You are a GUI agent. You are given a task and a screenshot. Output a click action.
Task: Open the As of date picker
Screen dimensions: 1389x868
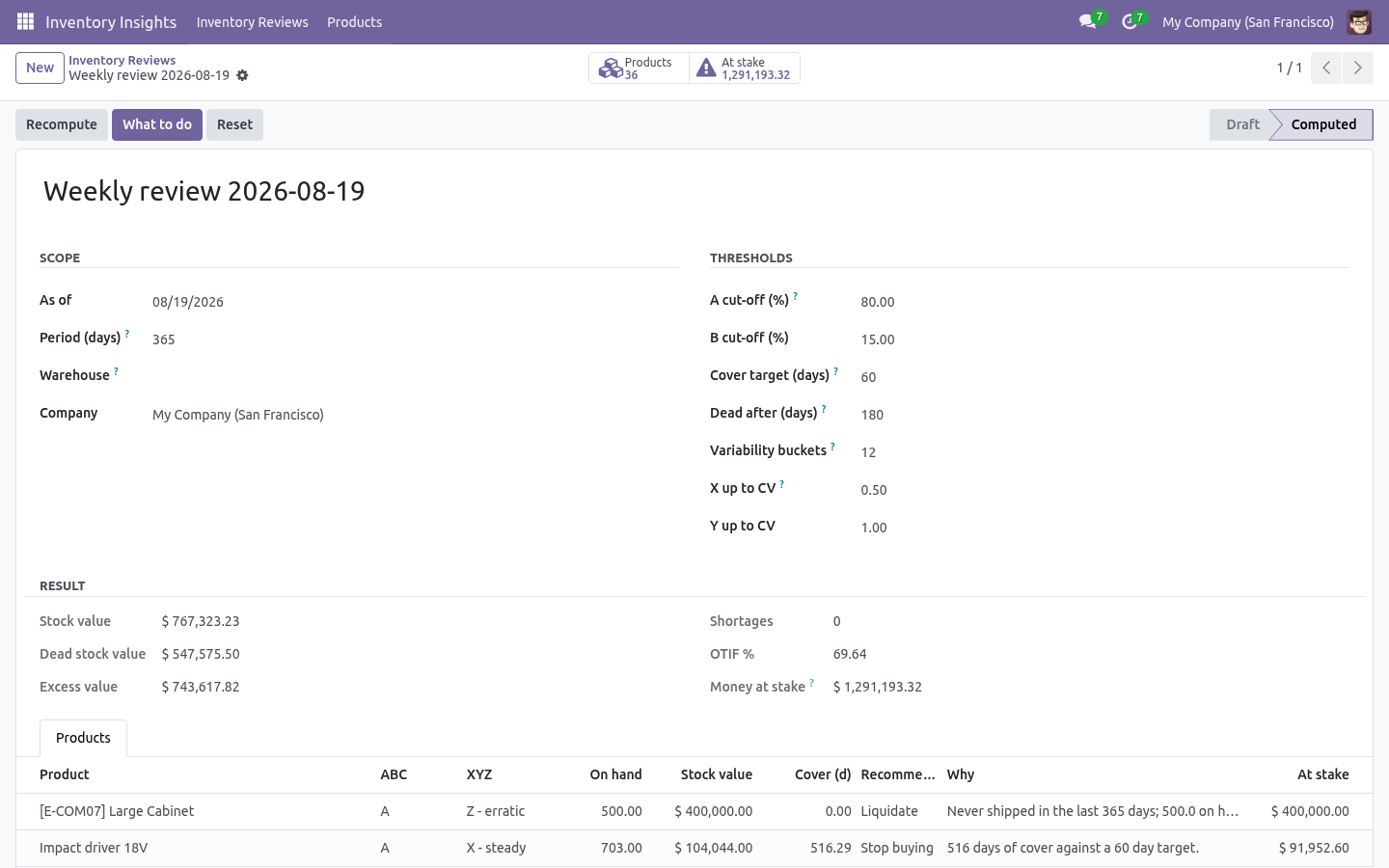click(x=415, y=302)
